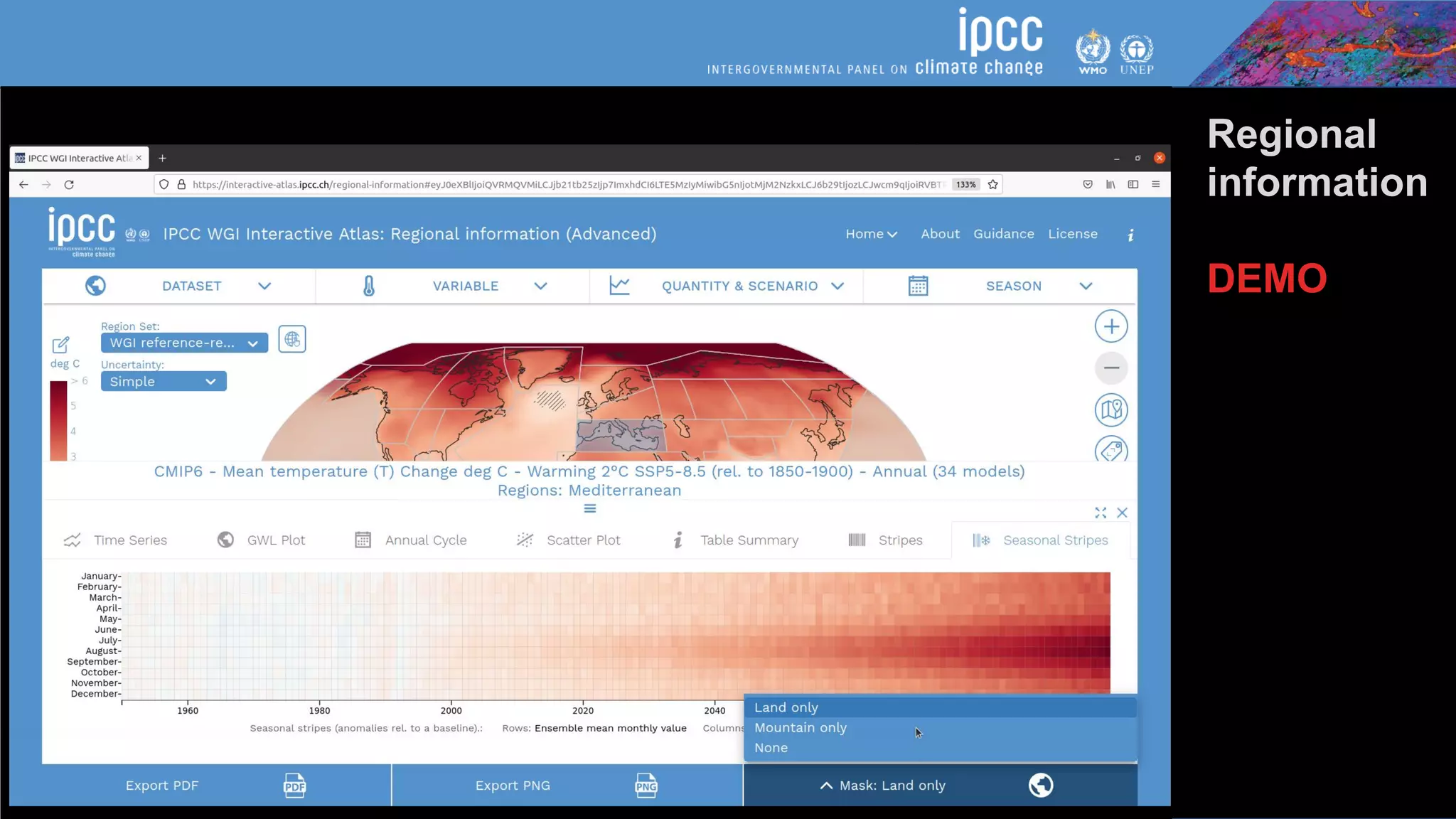The image size is (1456, 819).
Task: Open the Region Set dropdown
Action: (184, 343)
